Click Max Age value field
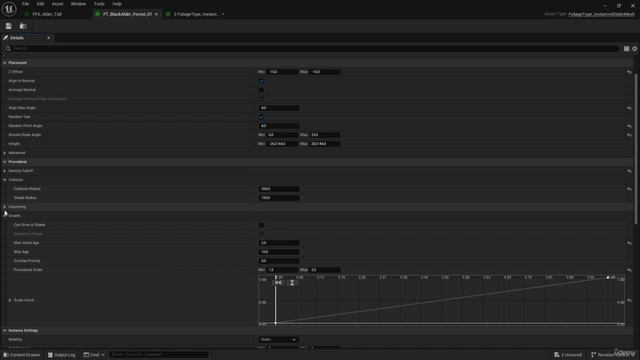The height and width of the screenshot is (360, 640). 279,252
